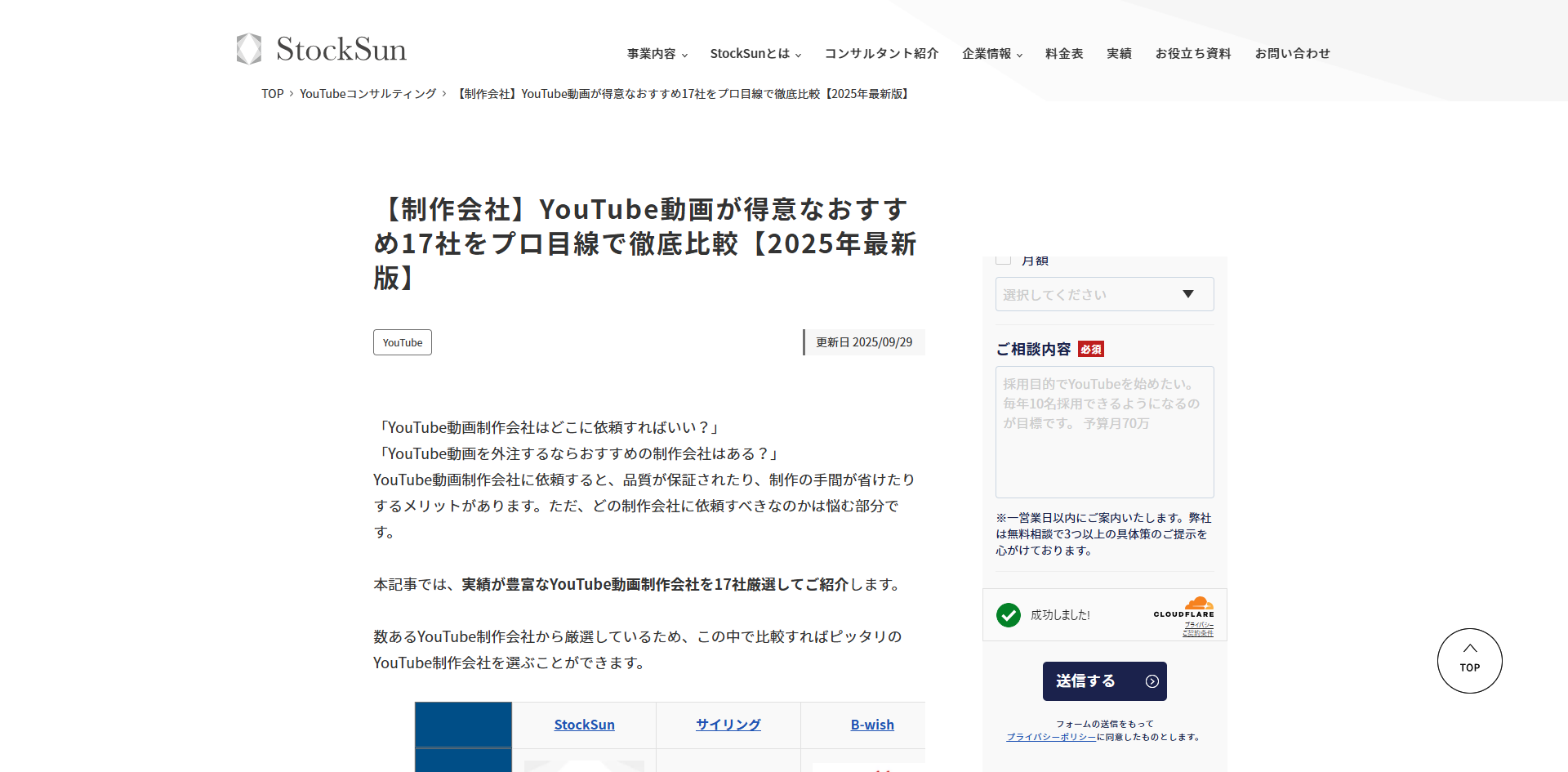Click the Cloudflare logo icon
The width and height of the screenshot is (1568, 772).
1197,605
